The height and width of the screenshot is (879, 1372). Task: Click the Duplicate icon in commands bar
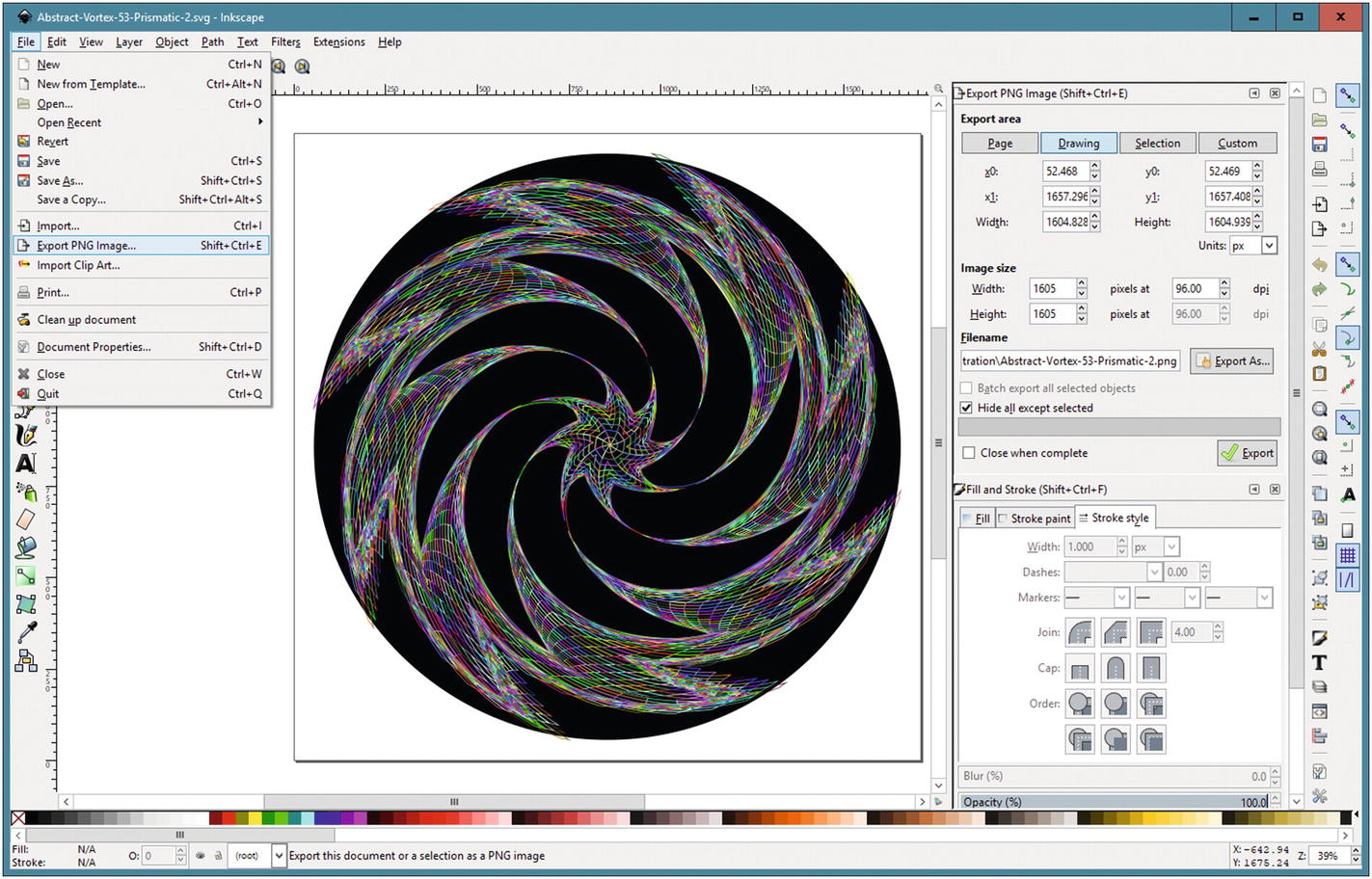pyautogui.click(x=1320, y=493)
